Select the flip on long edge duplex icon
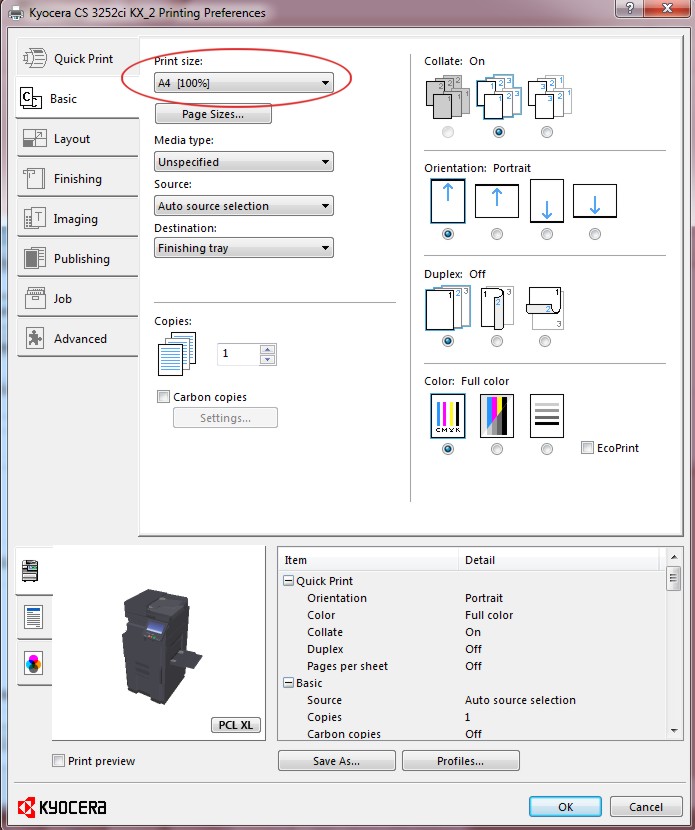Viewport: 695px width, 830px height. point(497,309)
